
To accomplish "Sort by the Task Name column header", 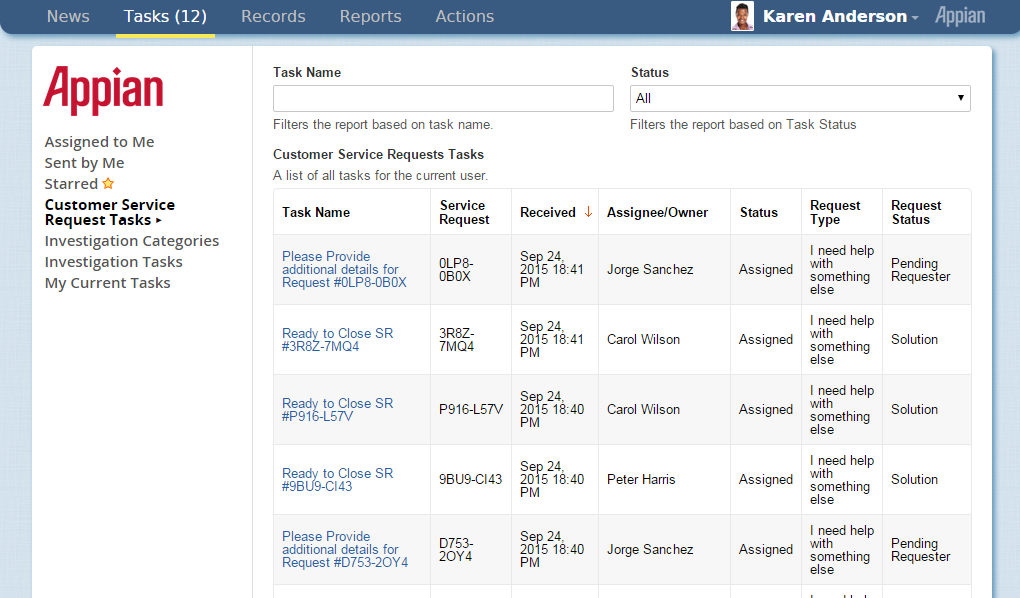I will [315, 212].
